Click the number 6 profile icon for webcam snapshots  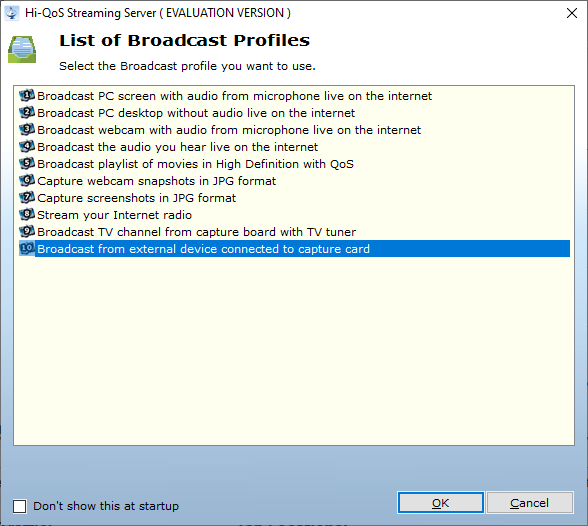27,180
